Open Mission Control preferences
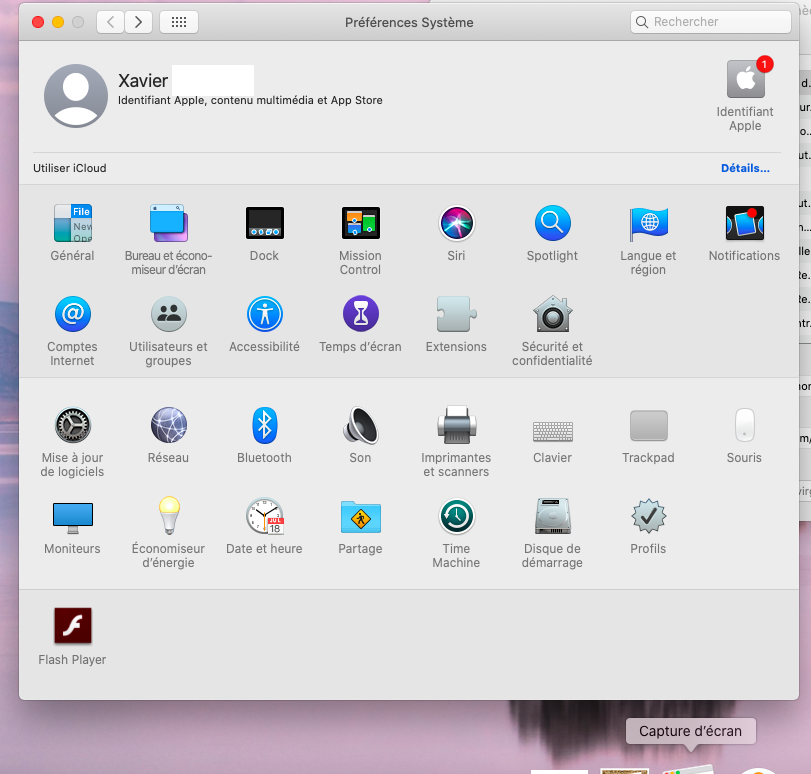811x774 pixels. click(361, 224)
